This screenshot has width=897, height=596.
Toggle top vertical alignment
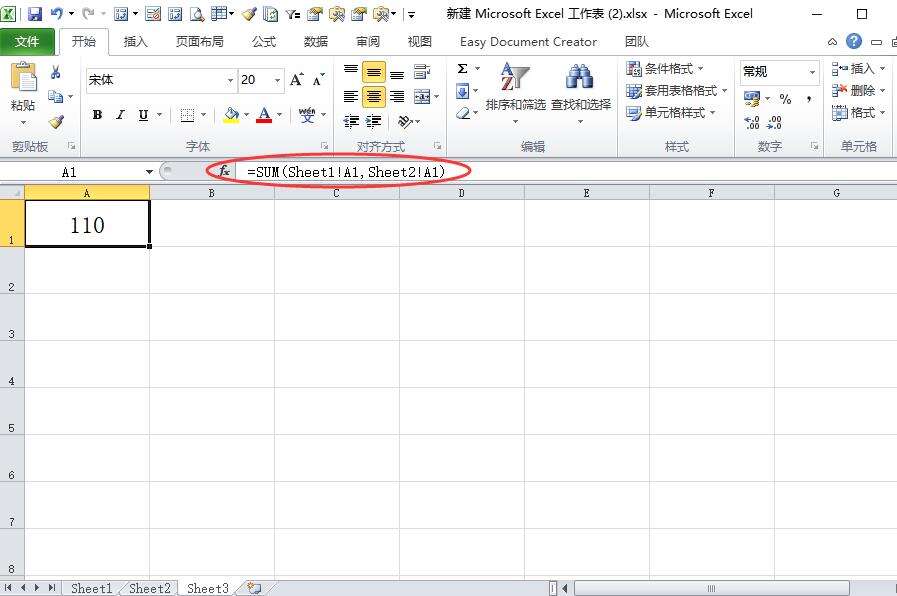click(351, 72)
